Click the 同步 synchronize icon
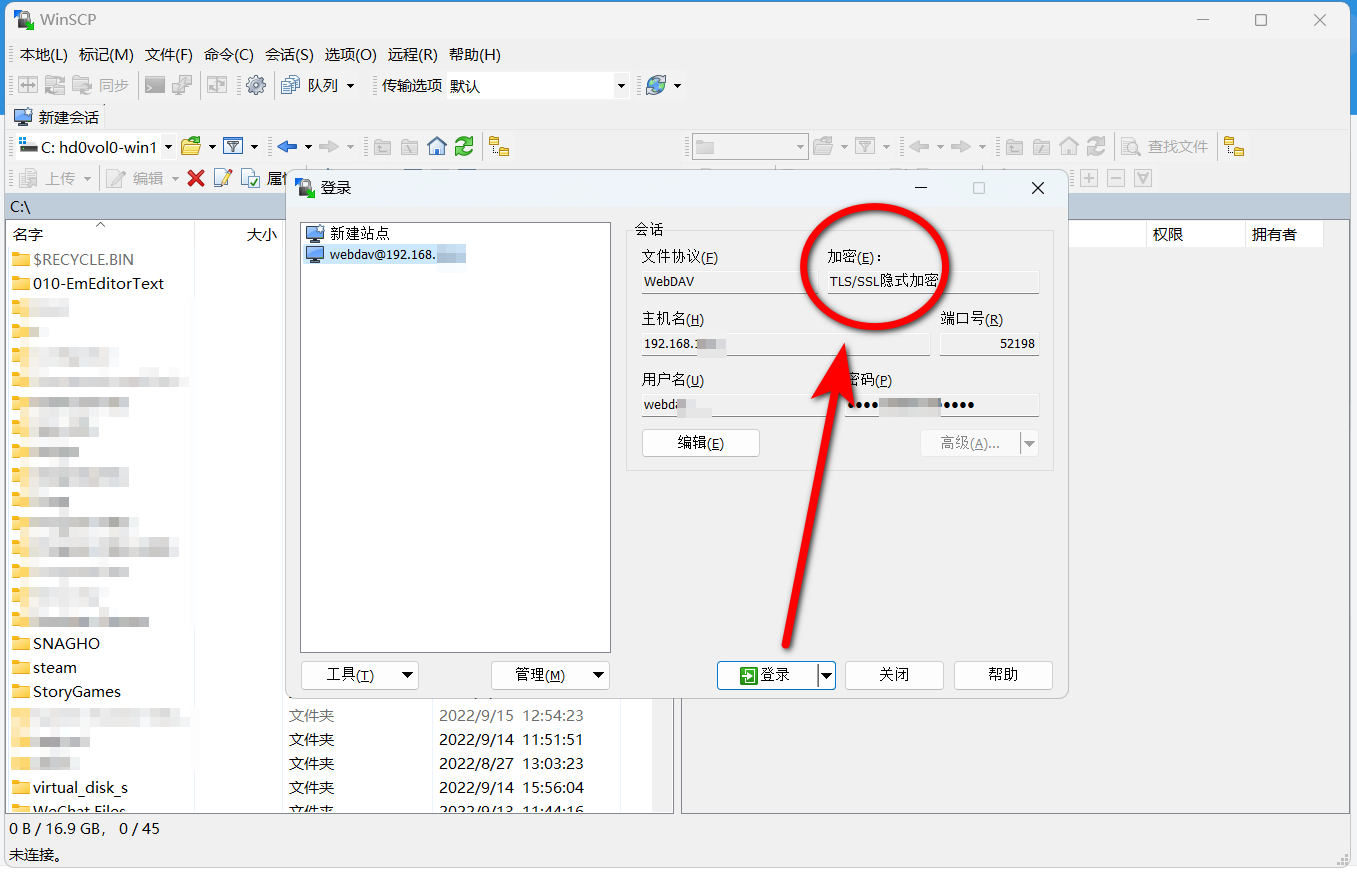 (83, 85)
